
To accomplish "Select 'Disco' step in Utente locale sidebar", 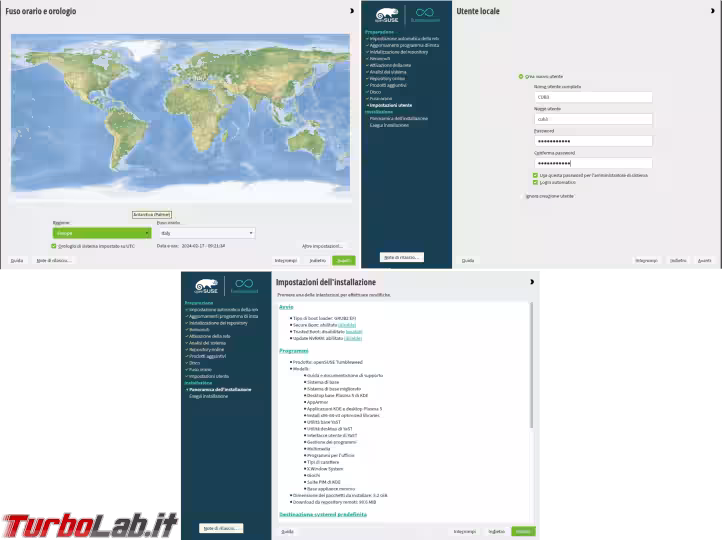I will 375,92.
